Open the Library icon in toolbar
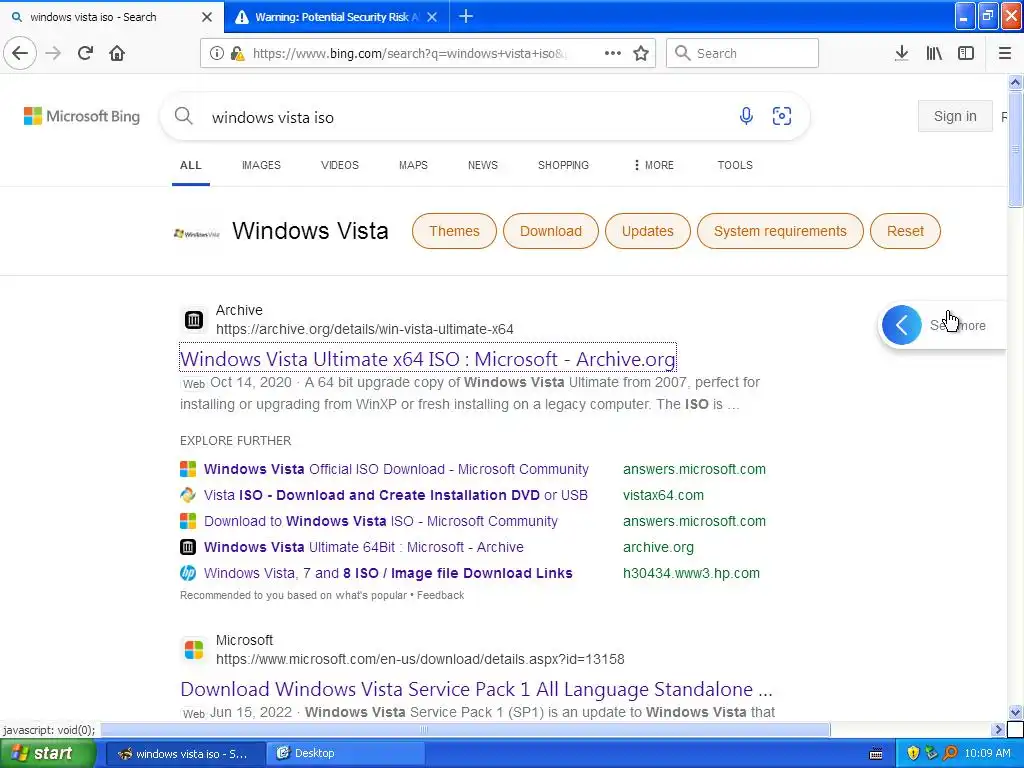Image resolution: width=1024 pixels, height=768 pixels. (934, 53)
